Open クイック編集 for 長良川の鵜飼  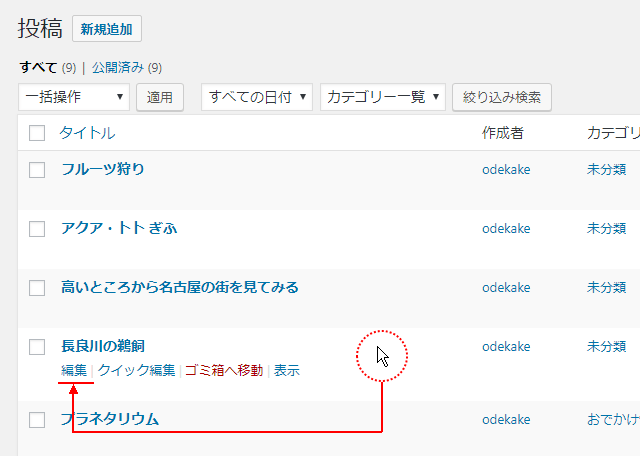tap(137, 370)
